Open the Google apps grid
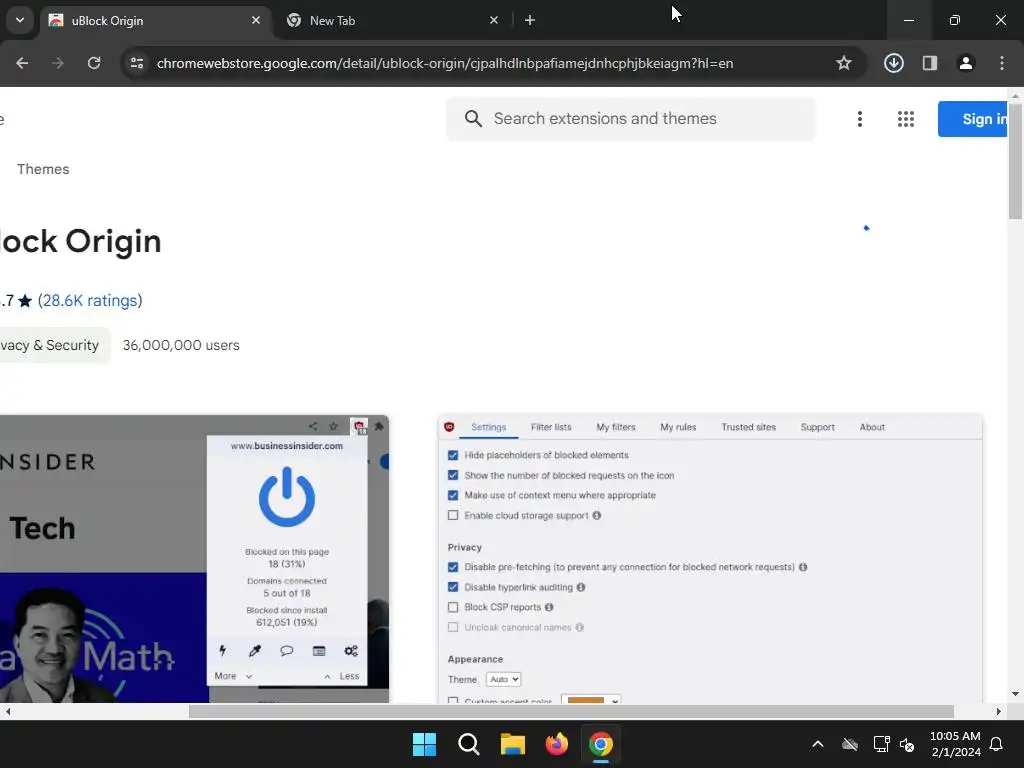1024x768 pixels. pyautogui.click(x=906, y=119)
